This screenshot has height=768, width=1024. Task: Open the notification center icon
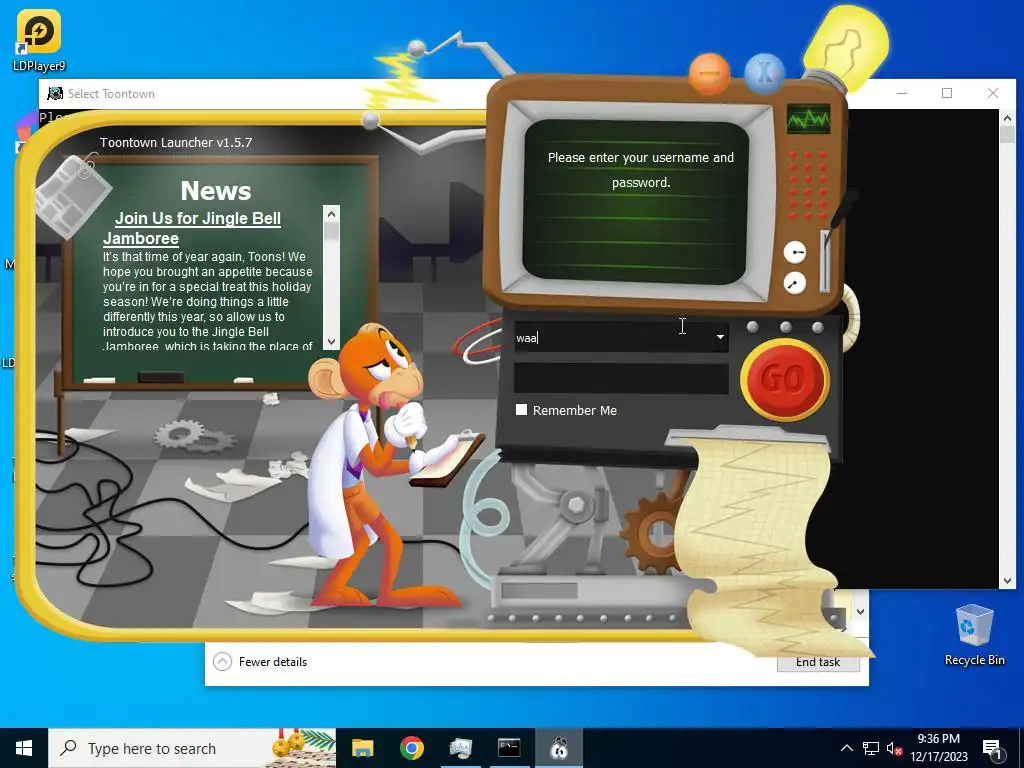(992, 749)
